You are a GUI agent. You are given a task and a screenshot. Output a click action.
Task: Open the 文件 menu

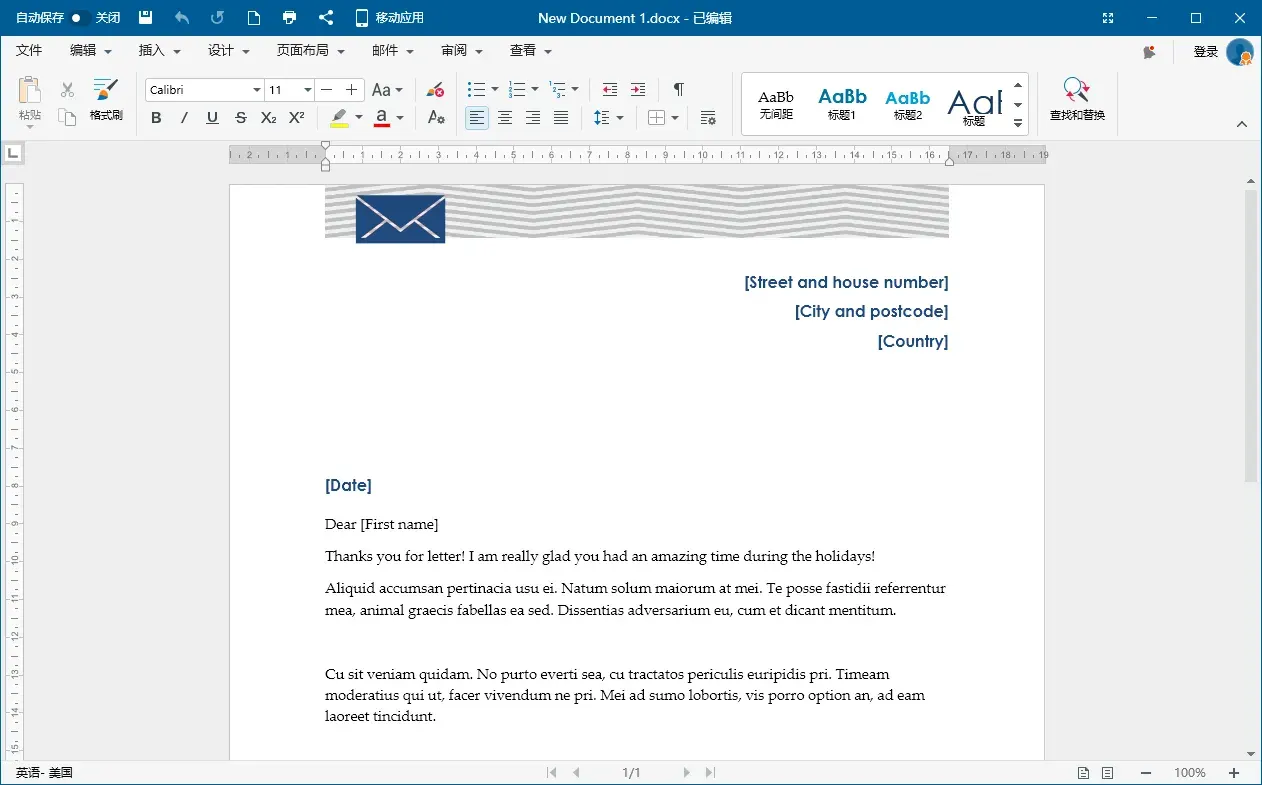point(29,51)
